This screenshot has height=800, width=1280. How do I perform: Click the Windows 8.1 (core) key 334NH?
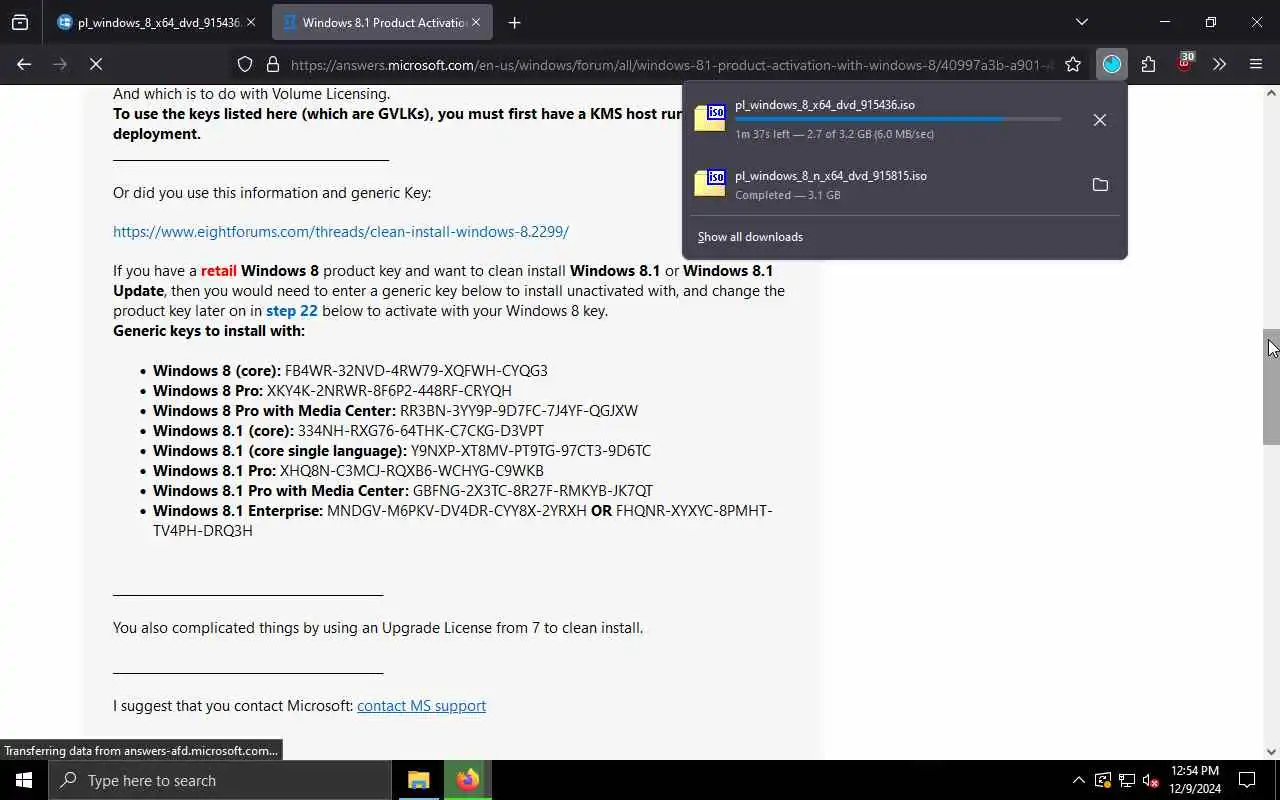[421, 430]
